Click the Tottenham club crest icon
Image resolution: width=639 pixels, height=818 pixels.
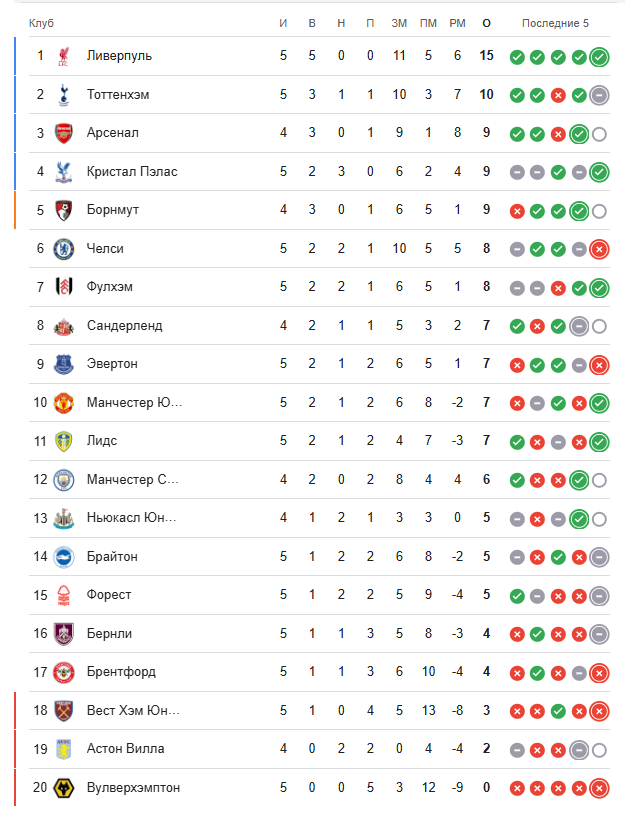click(64, 95)
